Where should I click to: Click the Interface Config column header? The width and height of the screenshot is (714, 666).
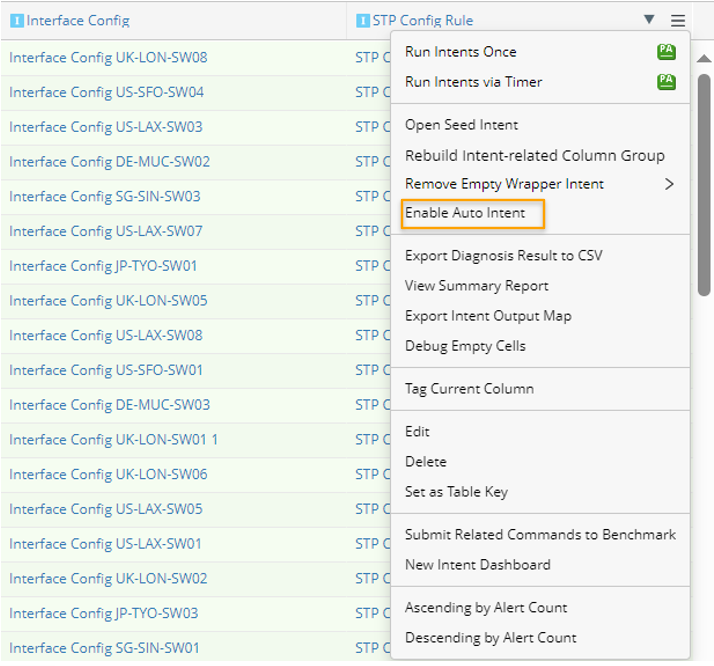click(x=78, y=20)
